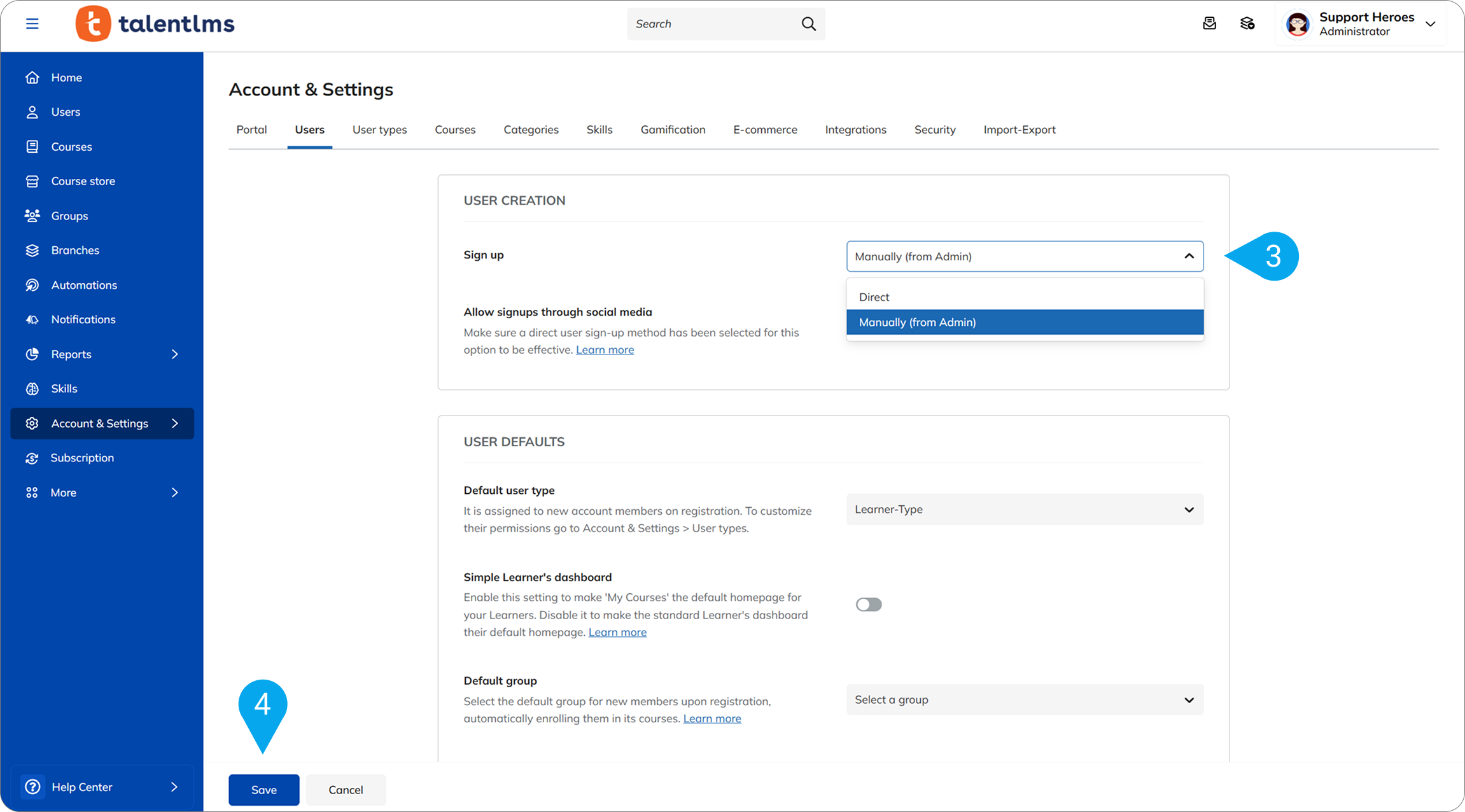Click the Save button
Screen dimensions: 1465x812
[263, 790]
